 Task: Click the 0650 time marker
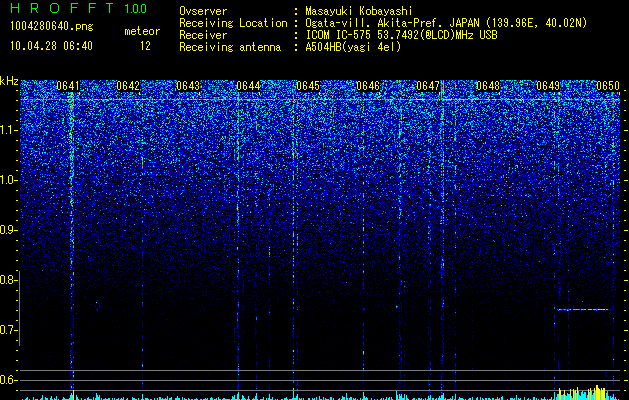[x=608, y=86]
